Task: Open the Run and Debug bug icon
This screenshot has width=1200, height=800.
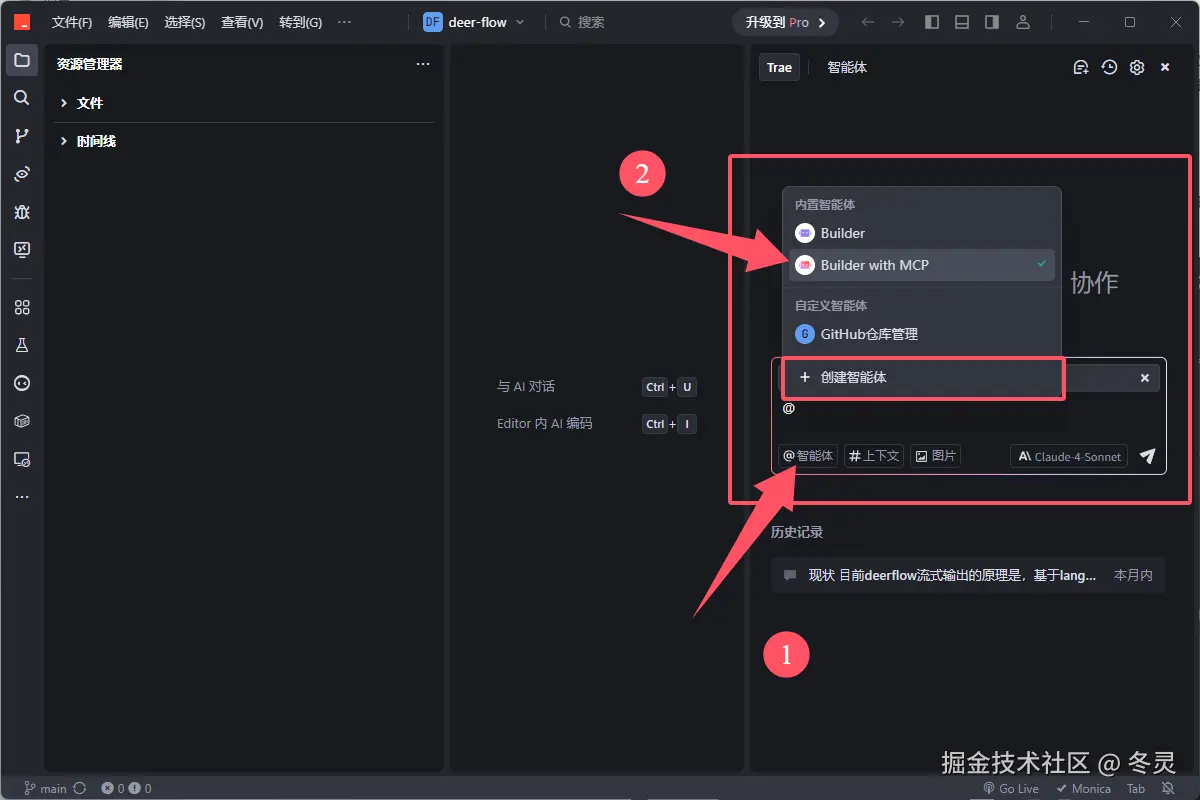Action: (x=22, y=212)
